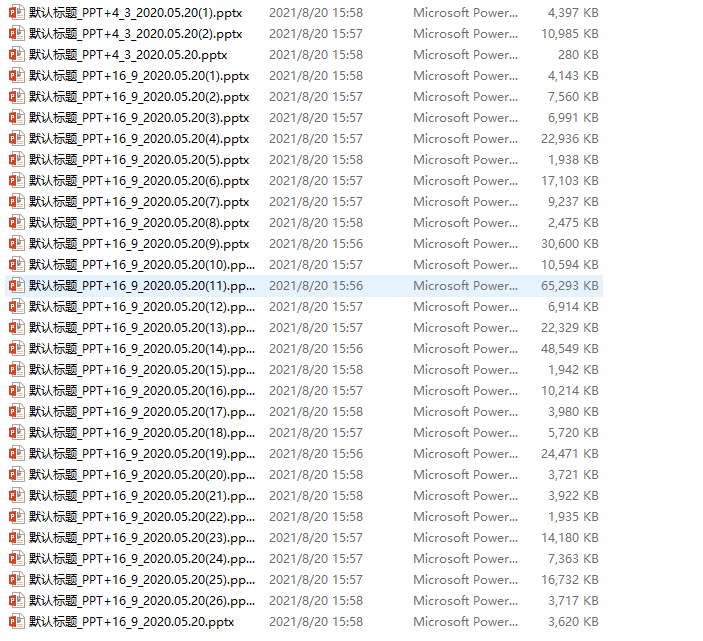Image resolution: width=703 pixels, height=641 pixels.
Task: Click the icon for PPT+16_9_2020.05.20(26)
Action: point(15,601)
